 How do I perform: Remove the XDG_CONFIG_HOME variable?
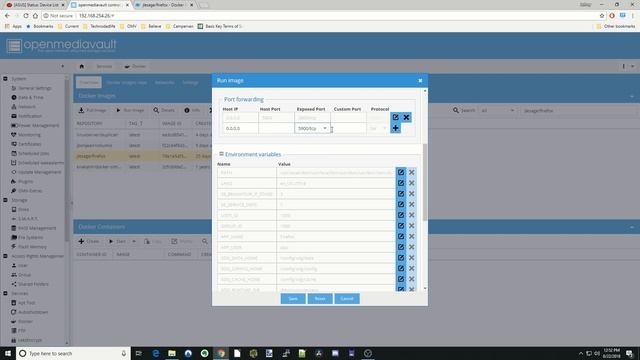pos(411,269)
